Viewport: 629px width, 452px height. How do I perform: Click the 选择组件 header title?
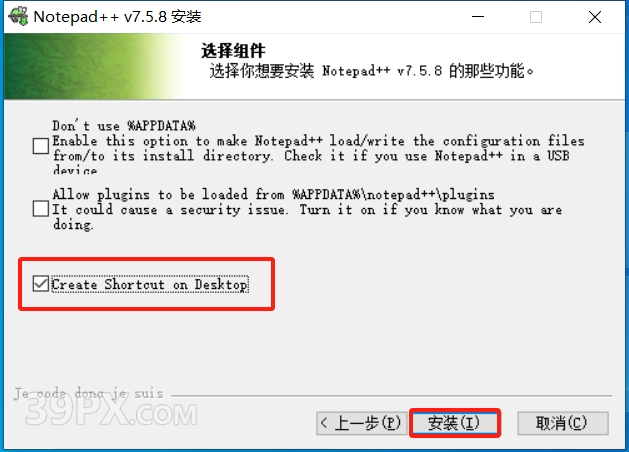[233, 51]
